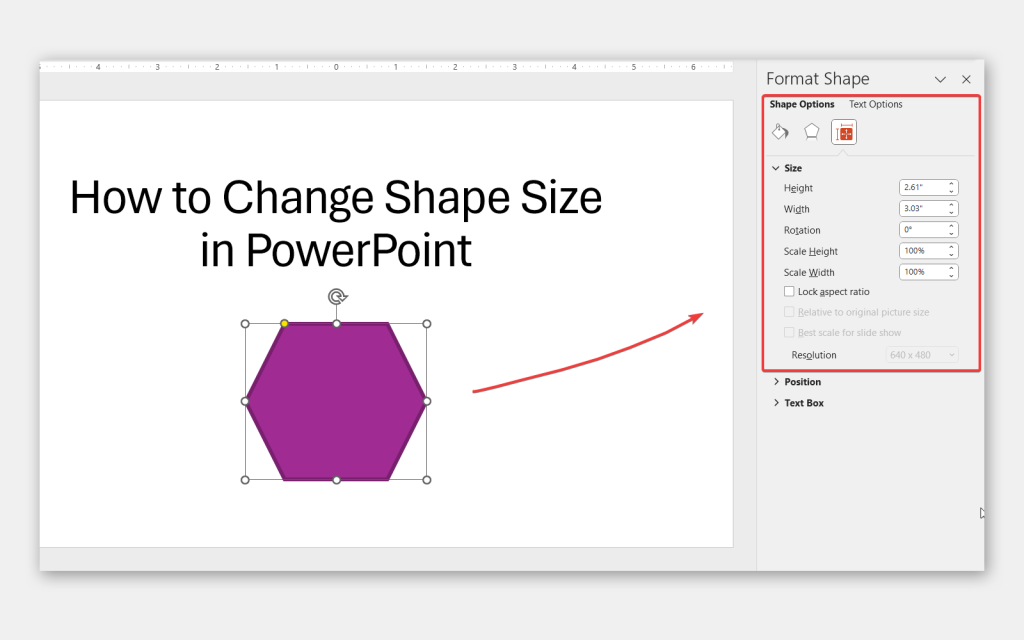1024x640 pixels.
Task: Click the horizontal ruler above the slide
Action: [x=386, y=67]
